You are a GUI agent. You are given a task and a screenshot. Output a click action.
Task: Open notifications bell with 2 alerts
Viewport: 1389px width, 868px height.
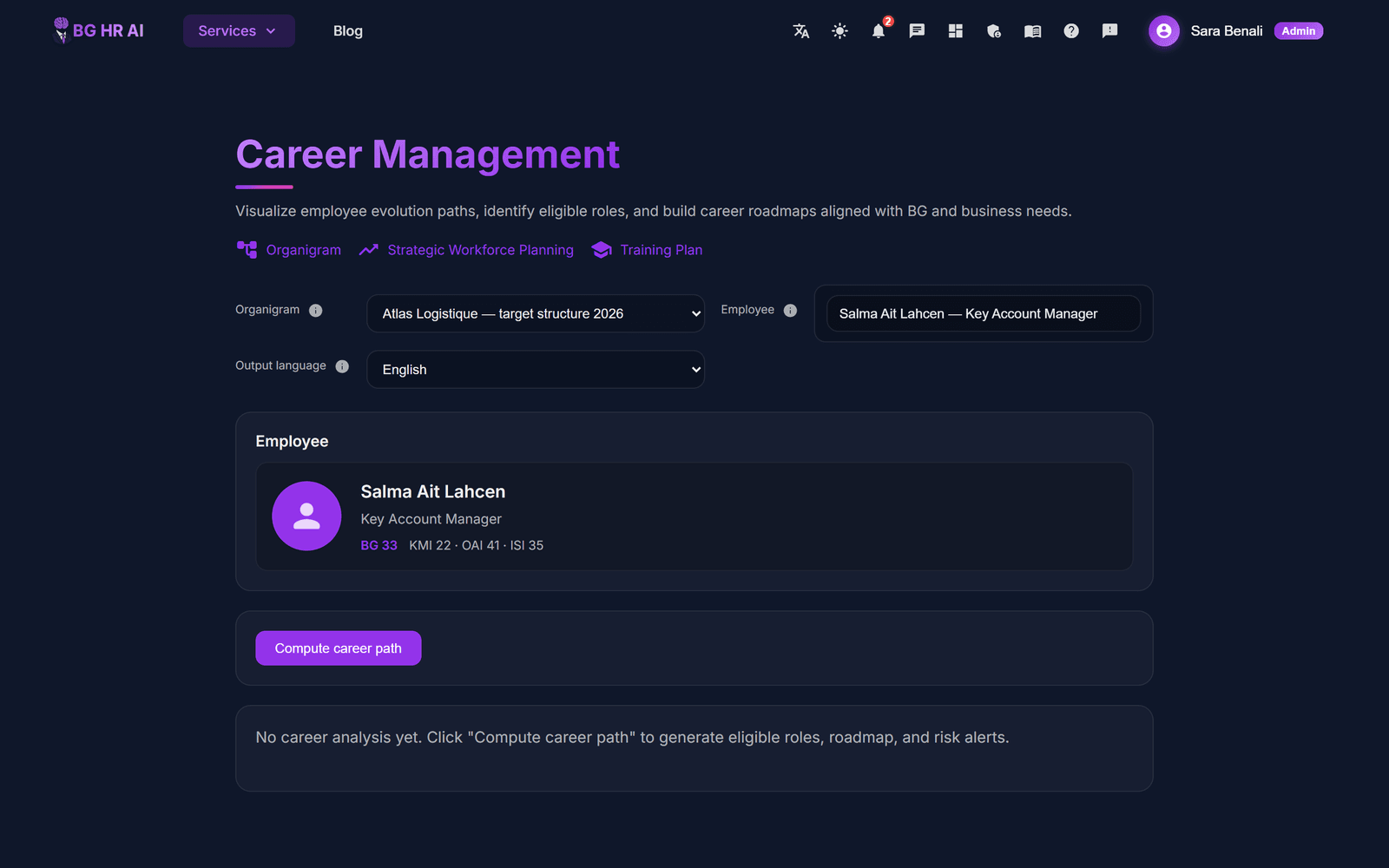tap(879, 31)
